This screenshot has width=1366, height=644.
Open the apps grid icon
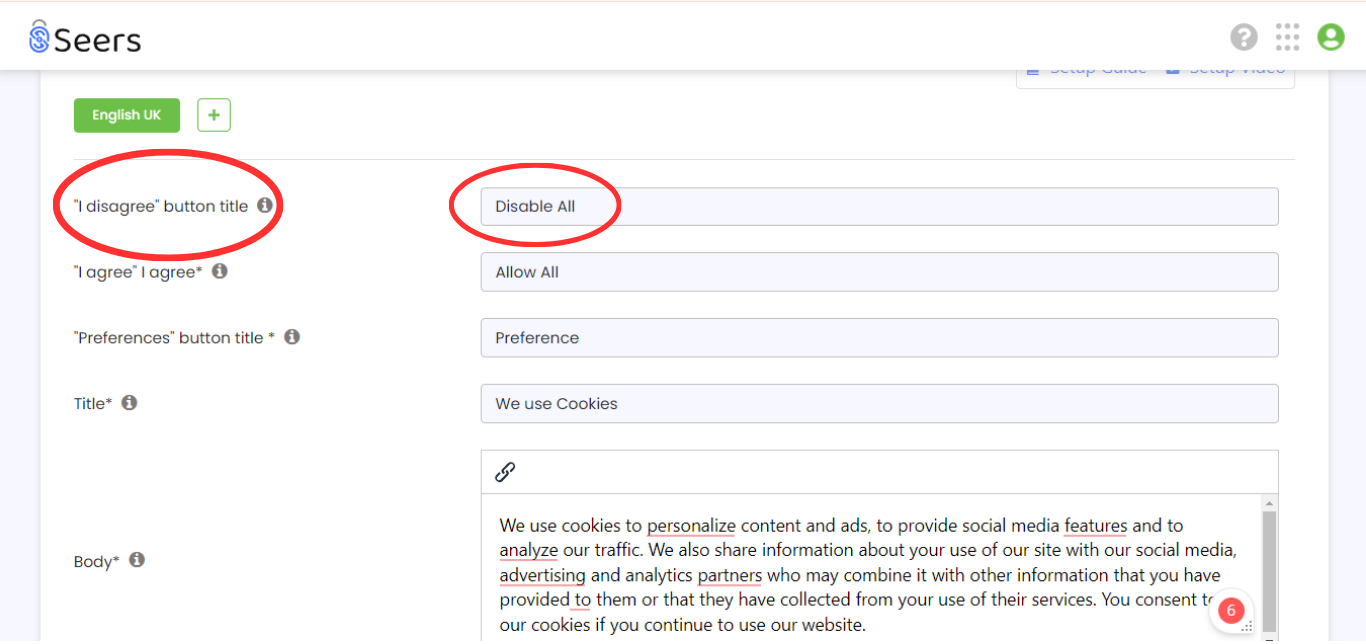click(1287, 38)
